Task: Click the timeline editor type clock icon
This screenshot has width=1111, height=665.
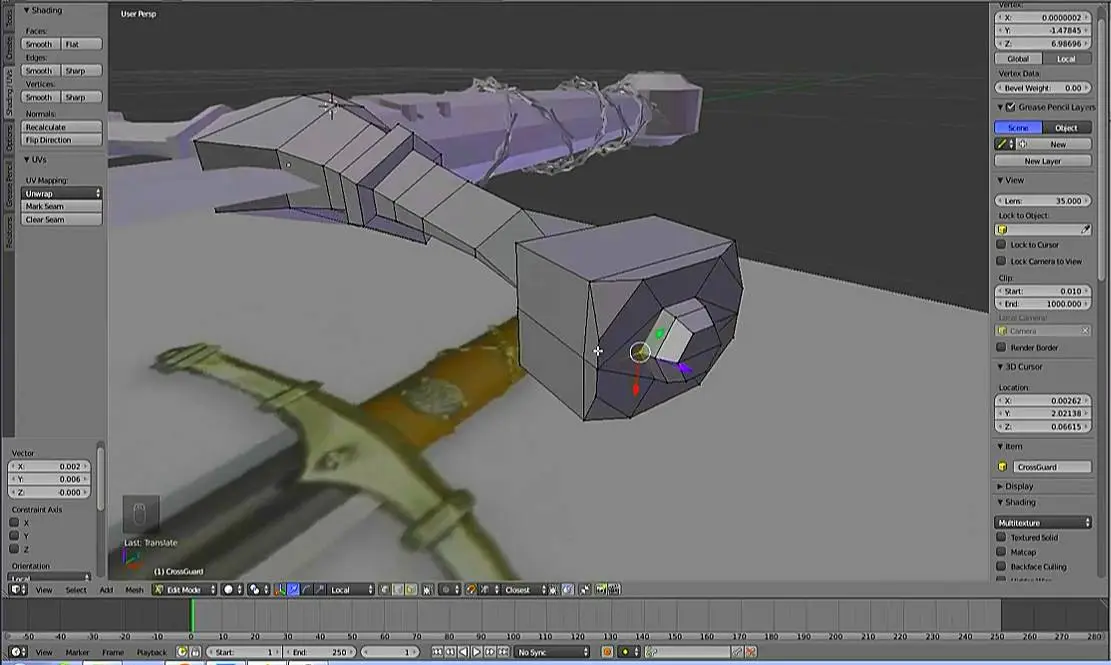Action: point(16,652)
